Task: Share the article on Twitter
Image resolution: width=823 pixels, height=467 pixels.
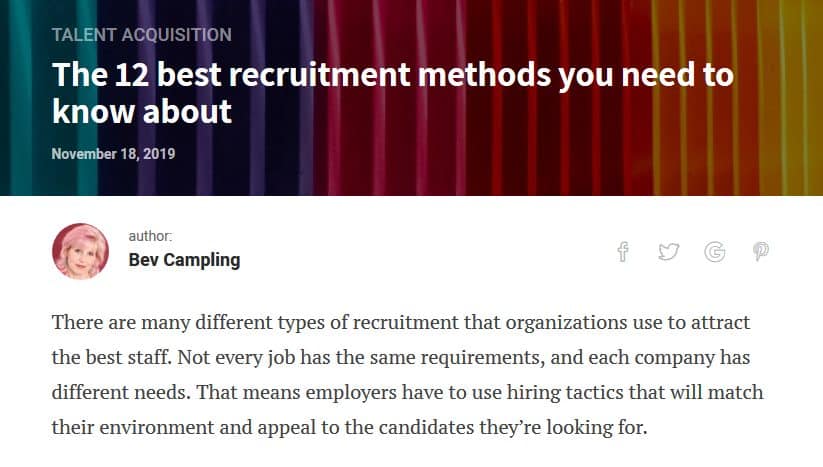Action: pos(668,252)
